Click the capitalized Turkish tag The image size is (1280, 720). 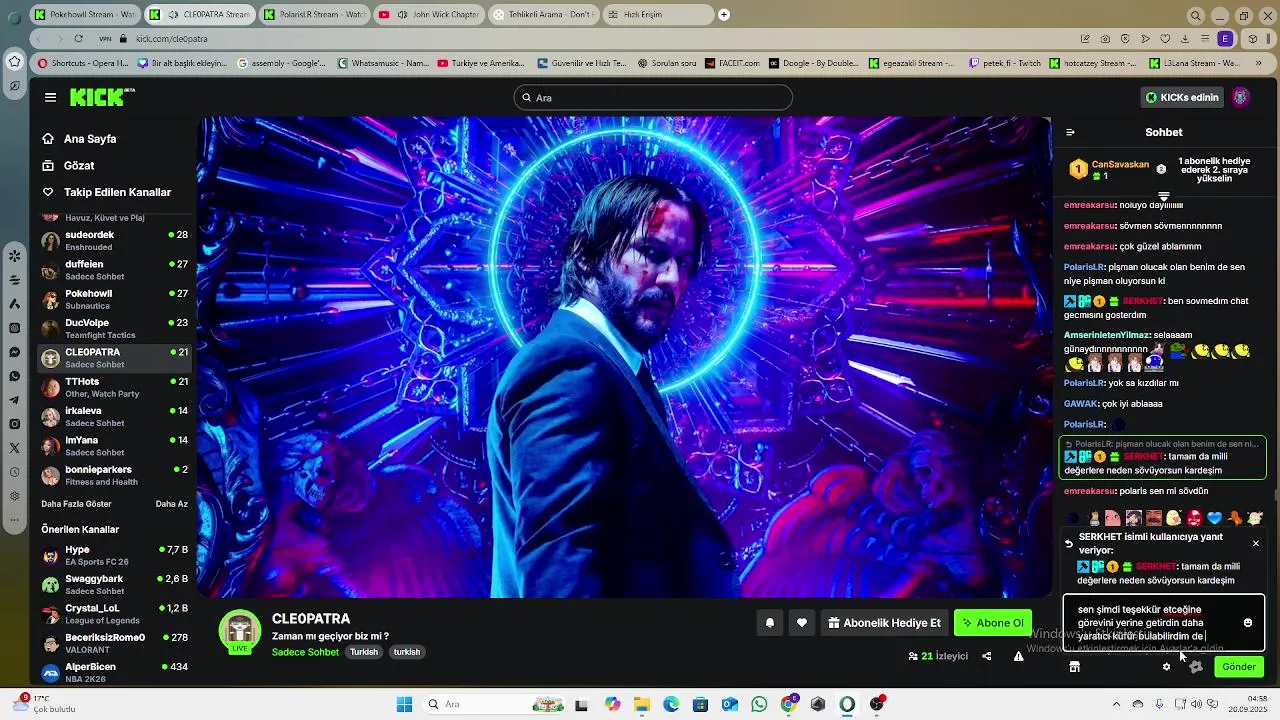(x=364, y=652)
